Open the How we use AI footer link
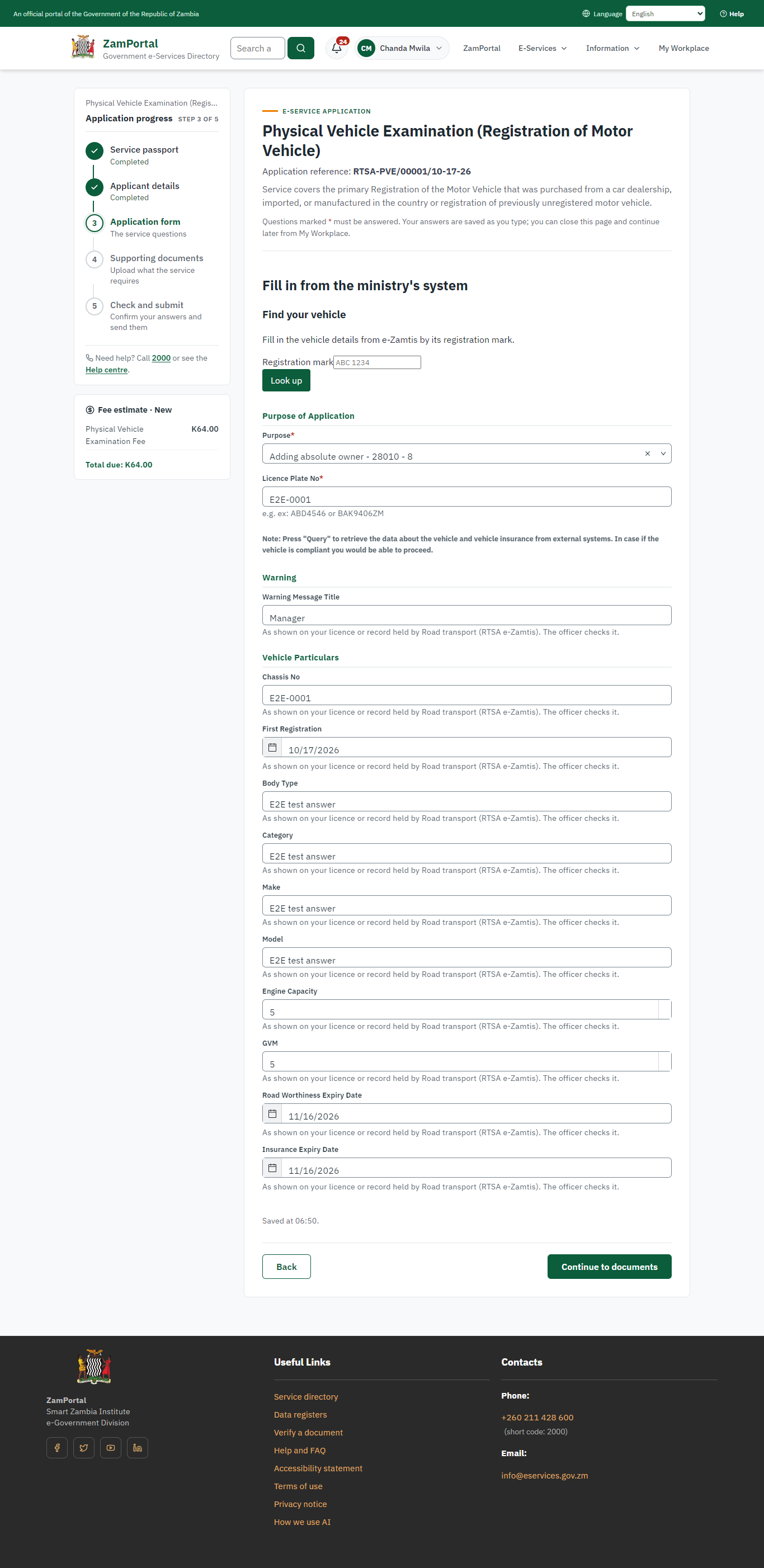The width and height of the screenshot is (764, 1568). click(302, 1522)
